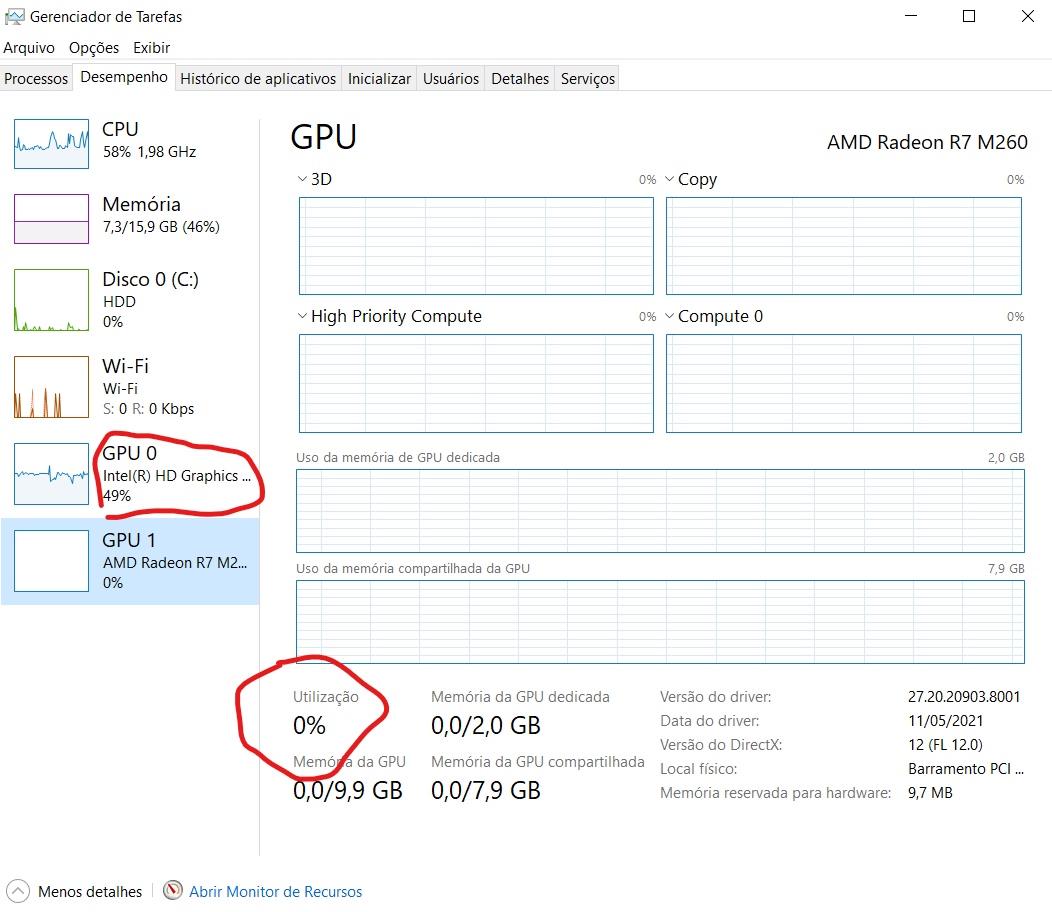
Task: Open the Exibir menu
Action: pyautogui.click(x=152, y=48)
